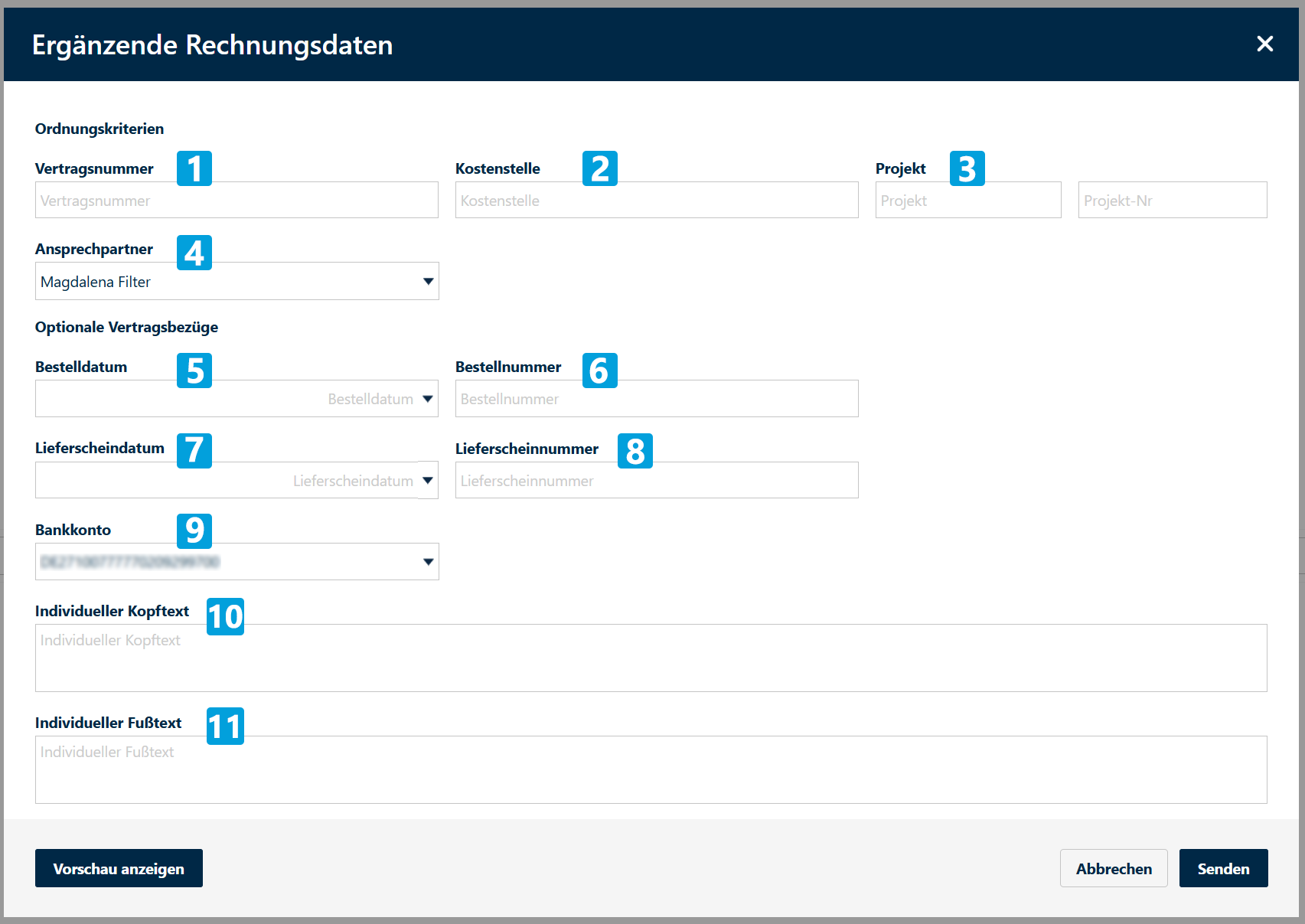This screenshot has width=1305, height=924.
Task: Click the Bestellnummer input field
Action: tap(656, 399)
